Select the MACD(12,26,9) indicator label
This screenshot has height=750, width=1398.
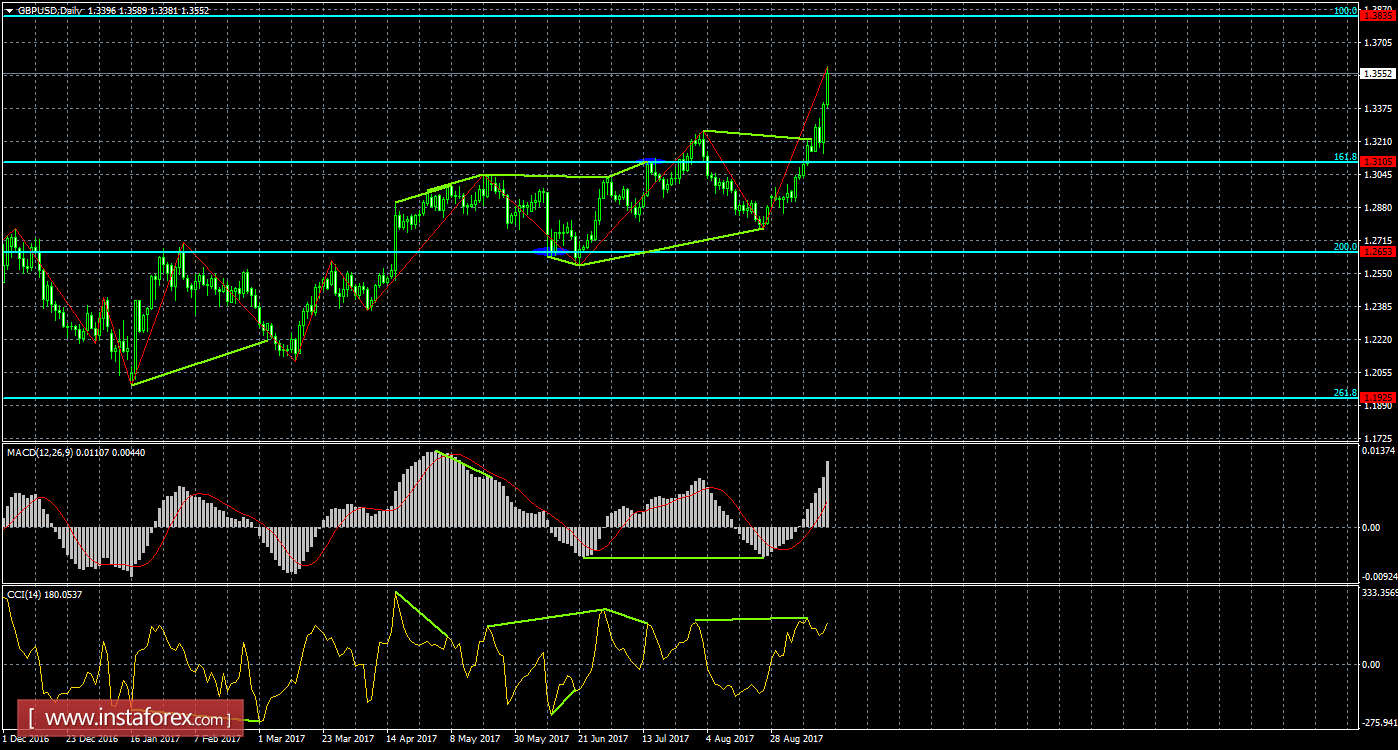click(x=60, y=450)
